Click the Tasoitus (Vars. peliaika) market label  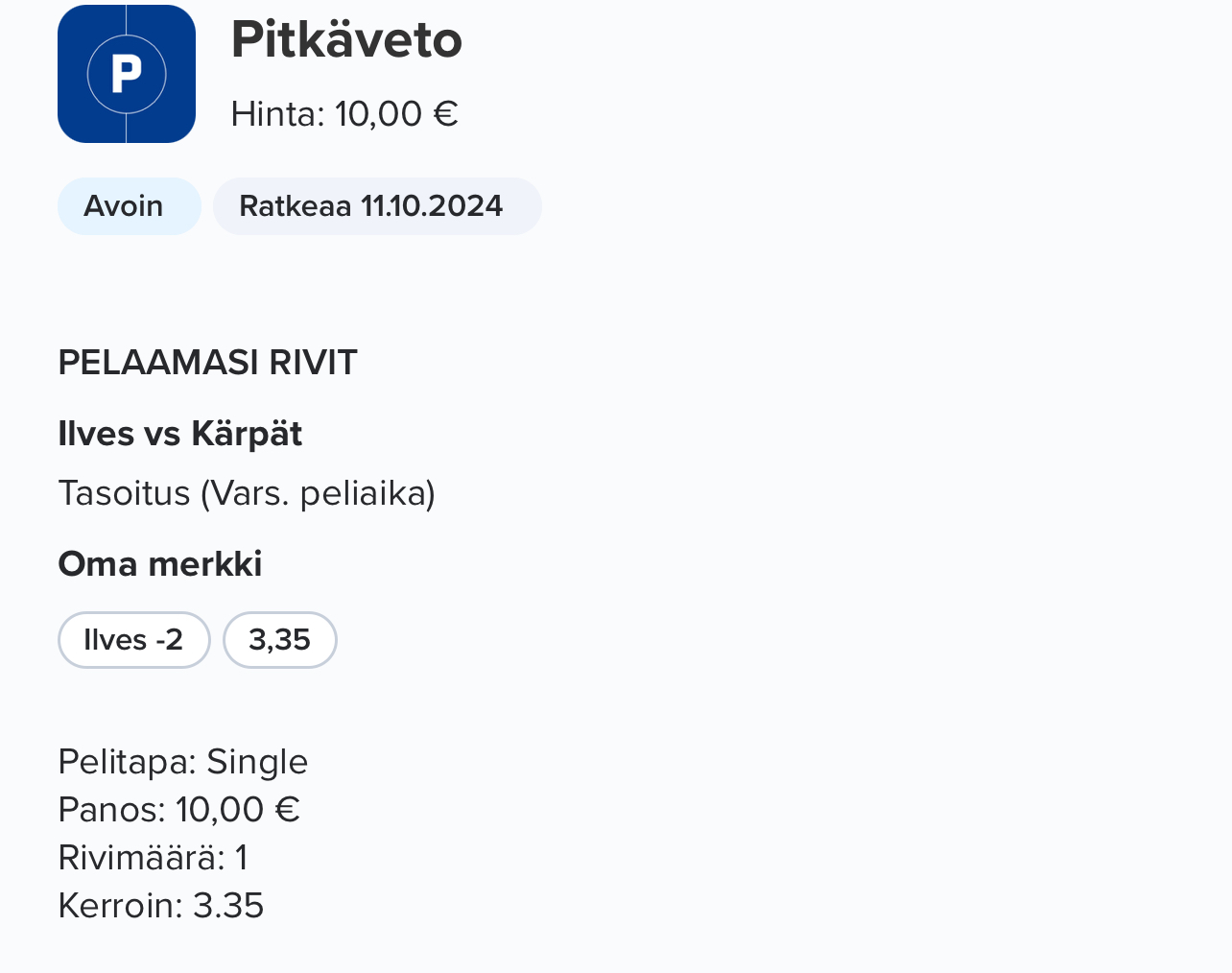pyautogui.click(x=247, y=493)
